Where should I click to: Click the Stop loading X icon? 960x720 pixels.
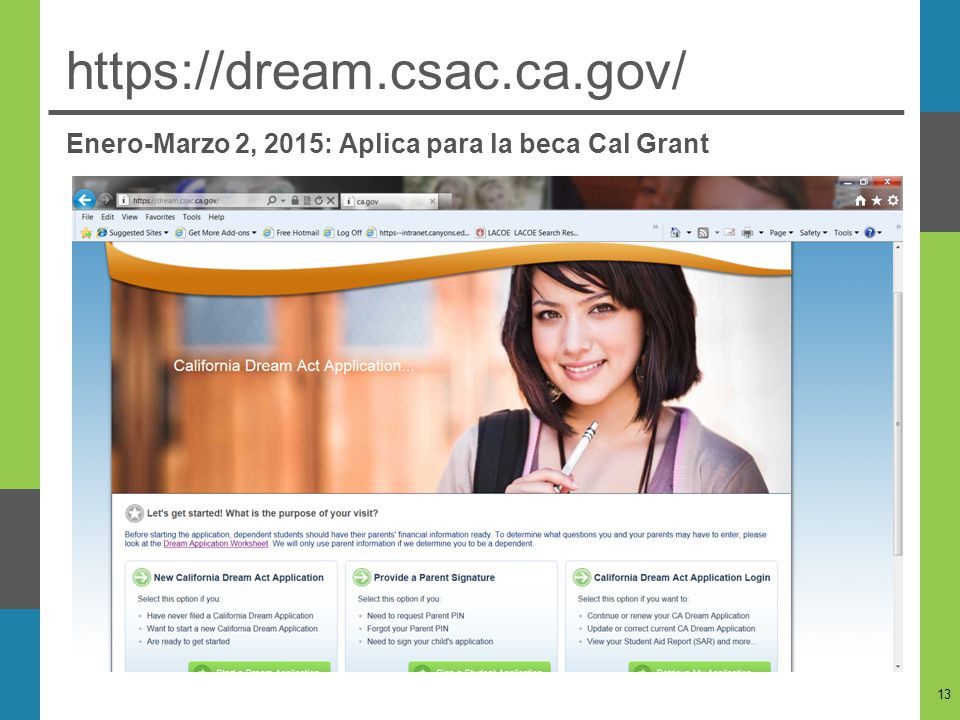point(331,200)
